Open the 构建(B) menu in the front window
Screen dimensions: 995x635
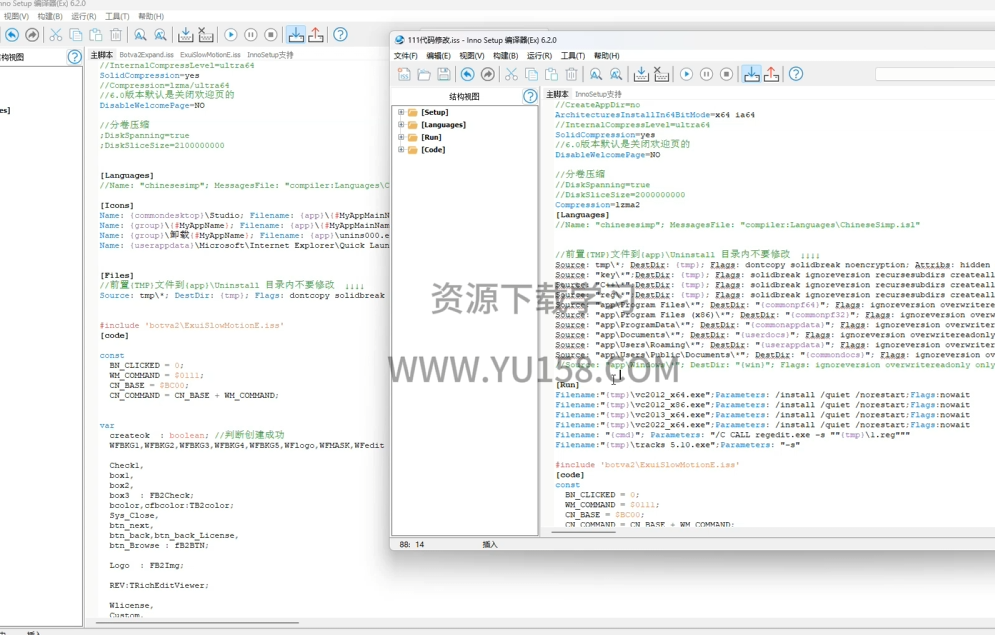point(505,56)
